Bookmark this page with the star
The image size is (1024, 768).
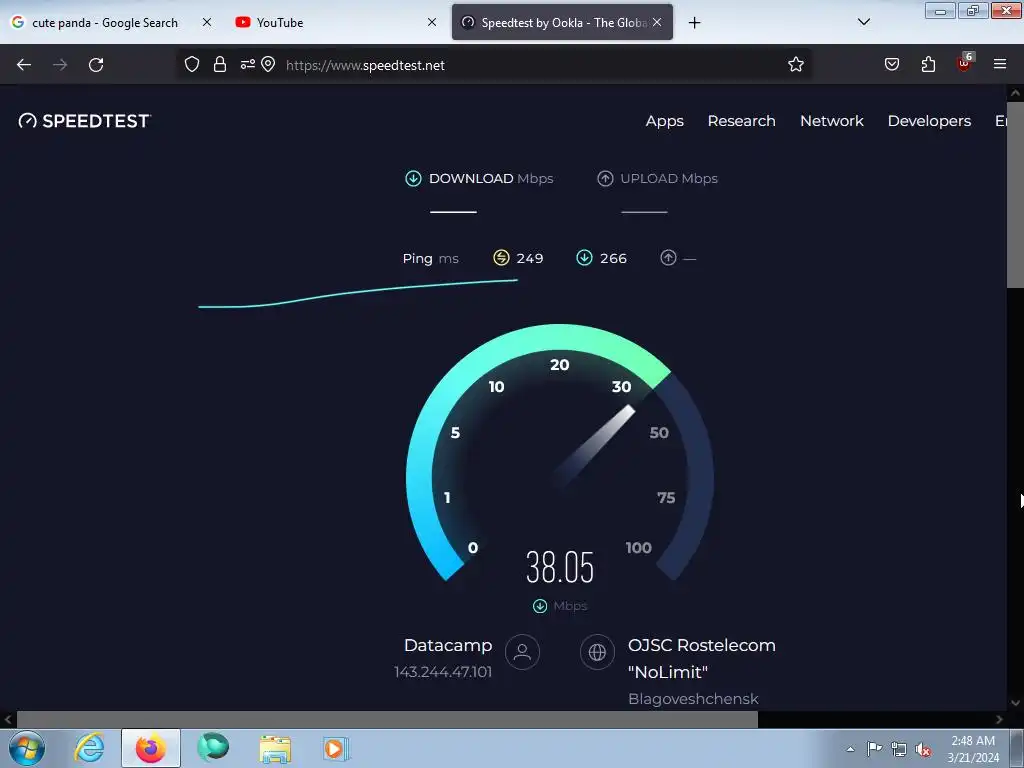point(795,65)
